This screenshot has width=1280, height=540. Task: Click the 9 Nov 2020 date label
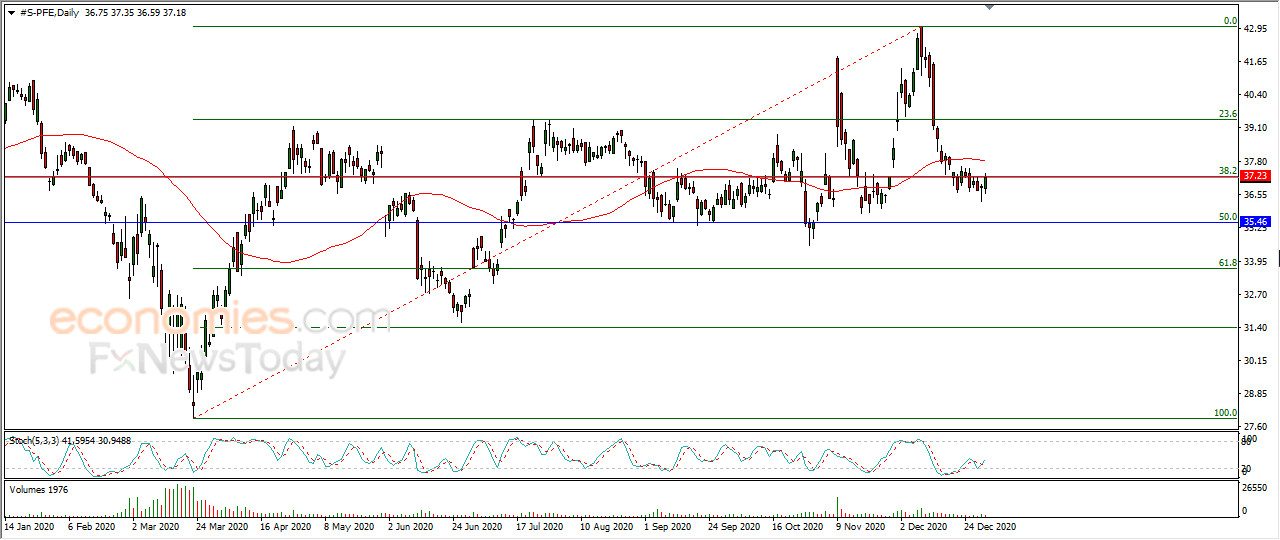pyautogui.click(x=861, y=525)
